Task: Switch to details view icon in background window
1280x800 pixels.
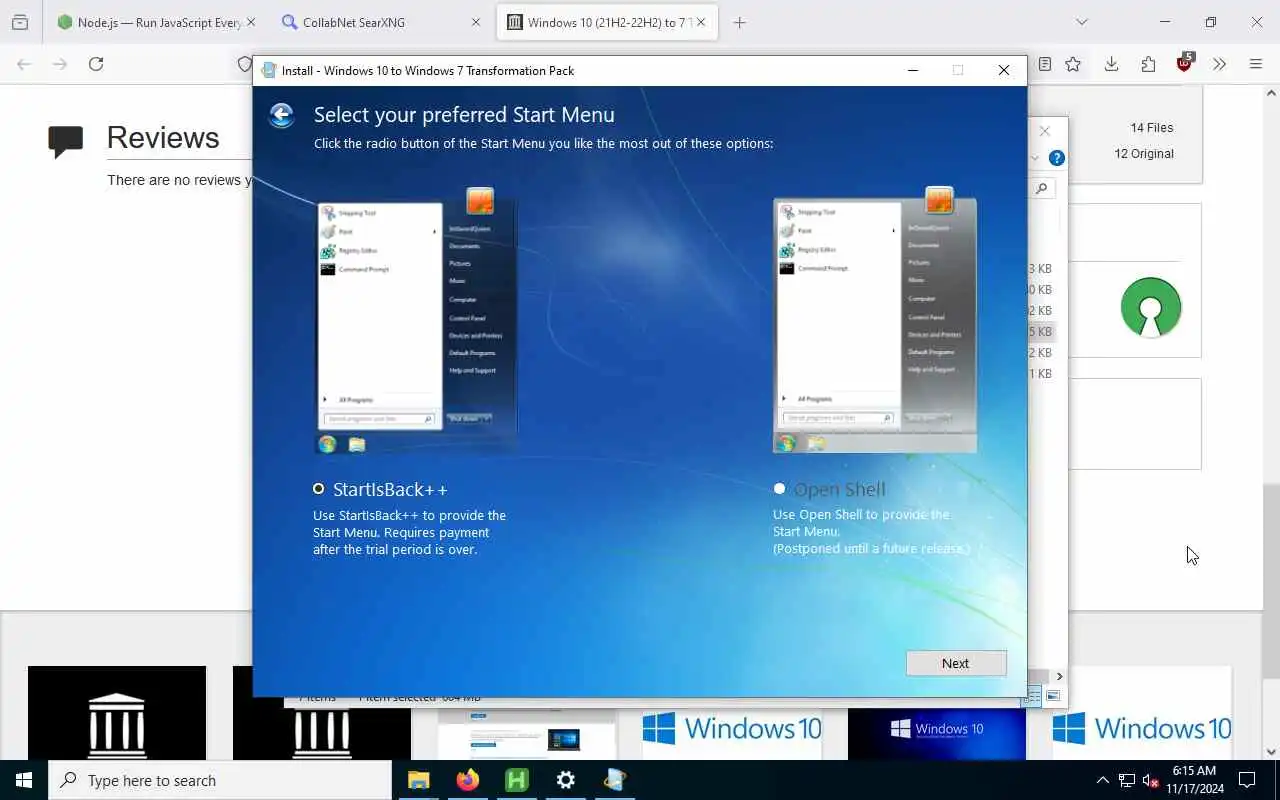Action: click(x=1035, y=696)
